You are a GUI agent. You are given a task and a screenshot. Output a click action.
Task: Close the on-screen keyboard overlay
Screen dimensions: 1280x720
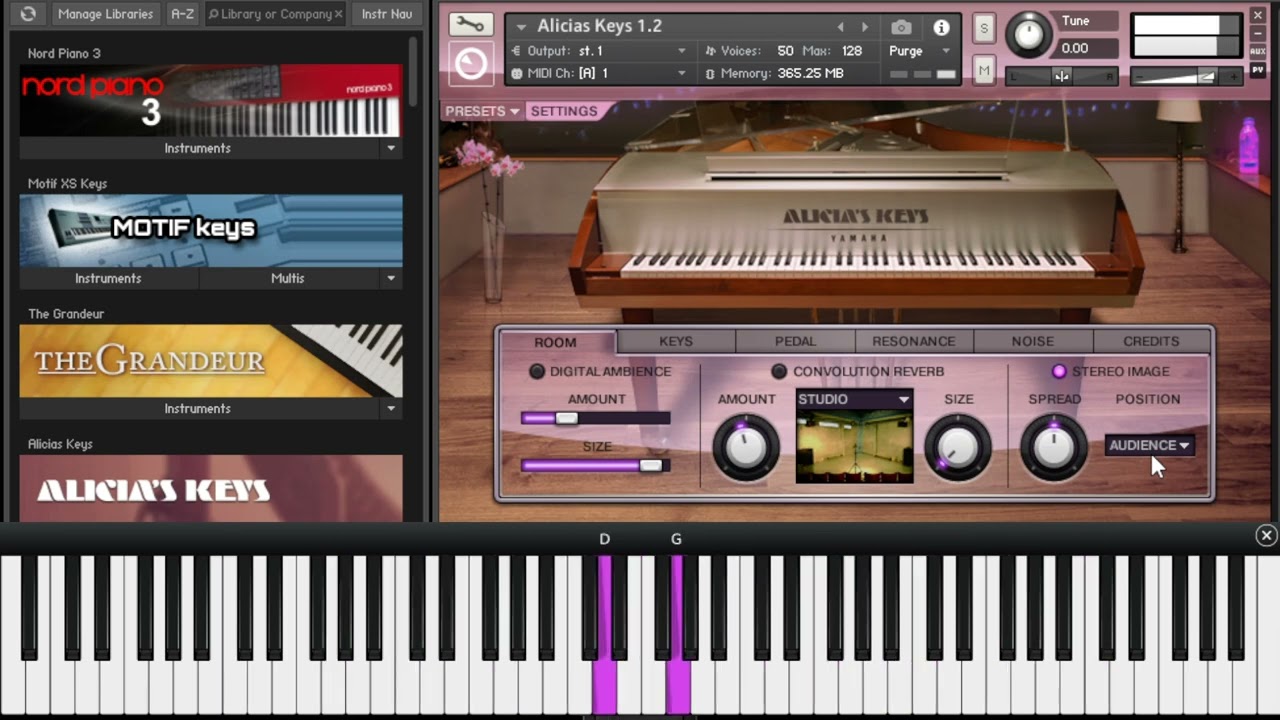(x=1266, y=536)
